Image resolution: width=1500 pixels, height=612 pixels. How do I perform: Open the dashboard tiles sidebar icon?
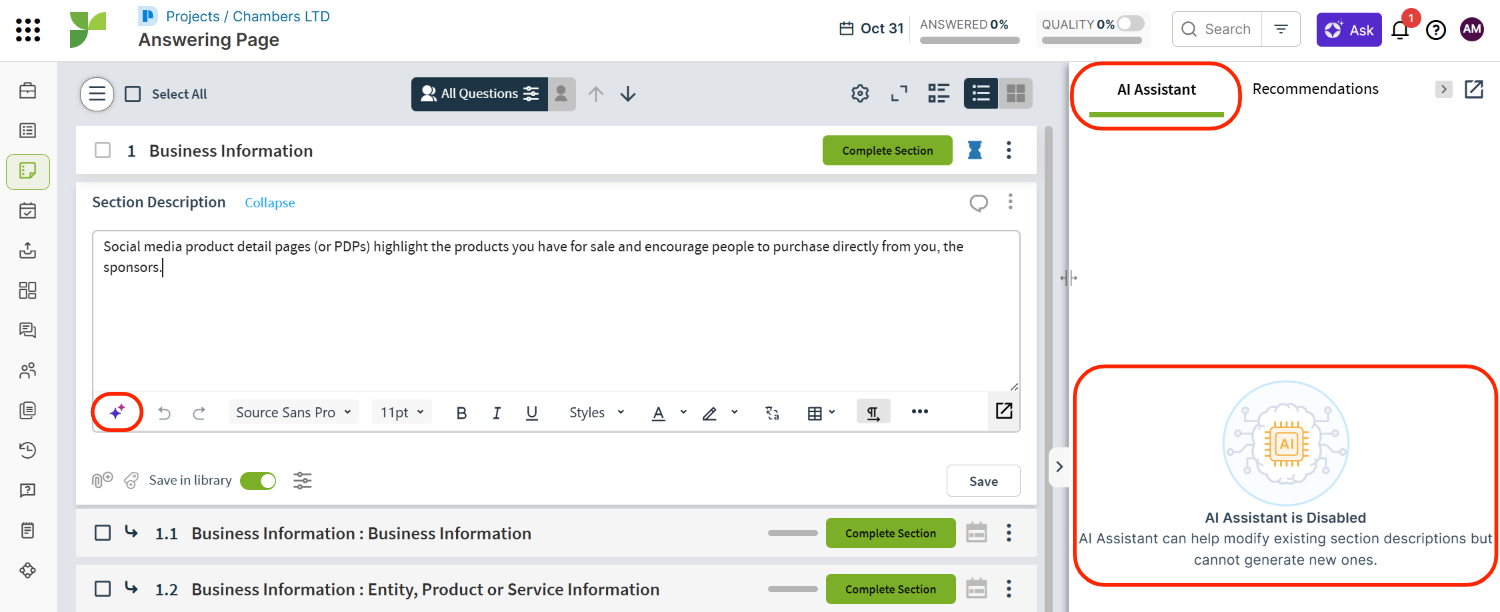(x=28, y=290)
